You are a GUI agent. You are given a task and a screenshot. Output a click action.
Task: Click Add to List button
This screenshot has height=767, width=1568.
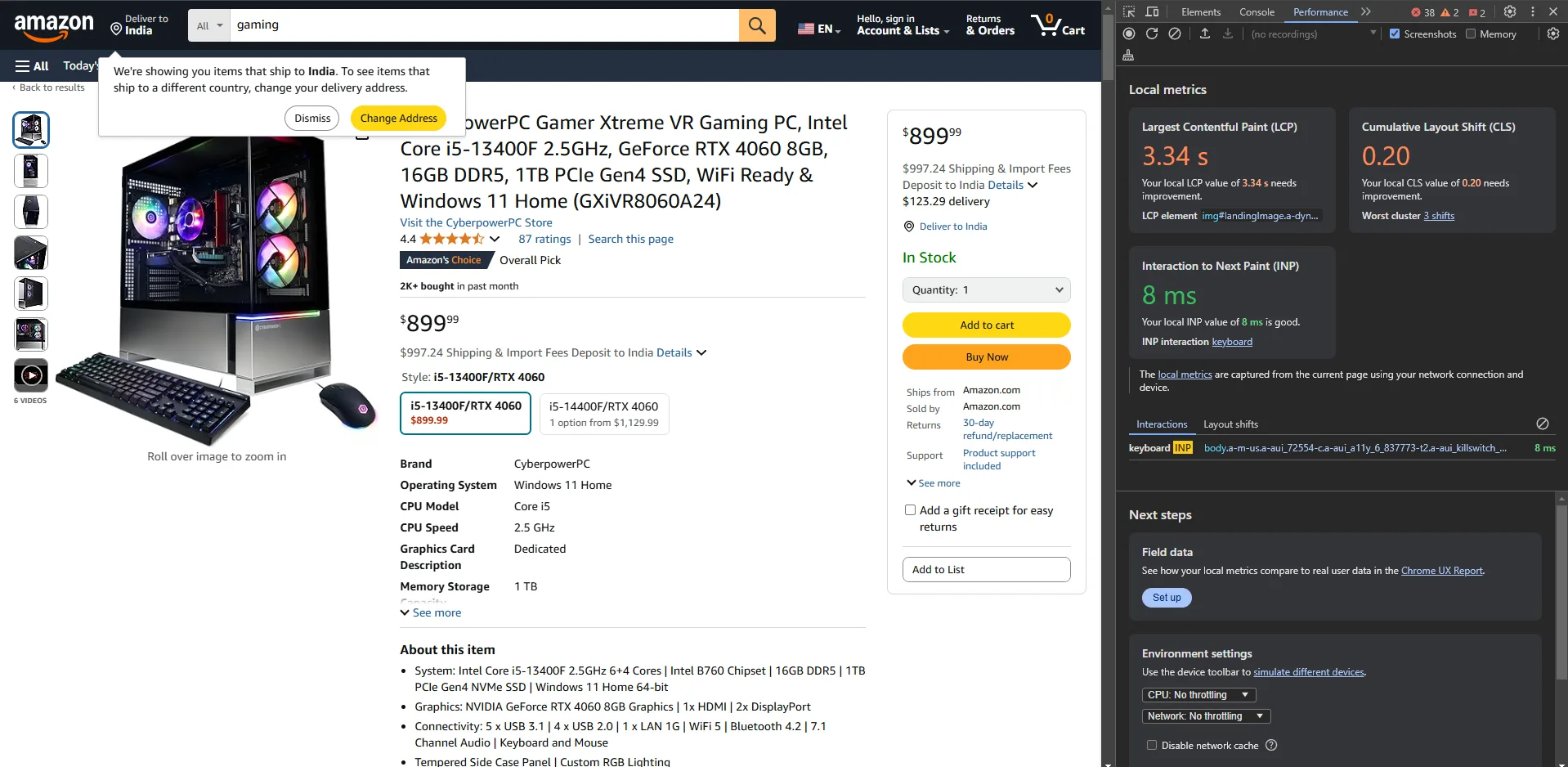987,569
